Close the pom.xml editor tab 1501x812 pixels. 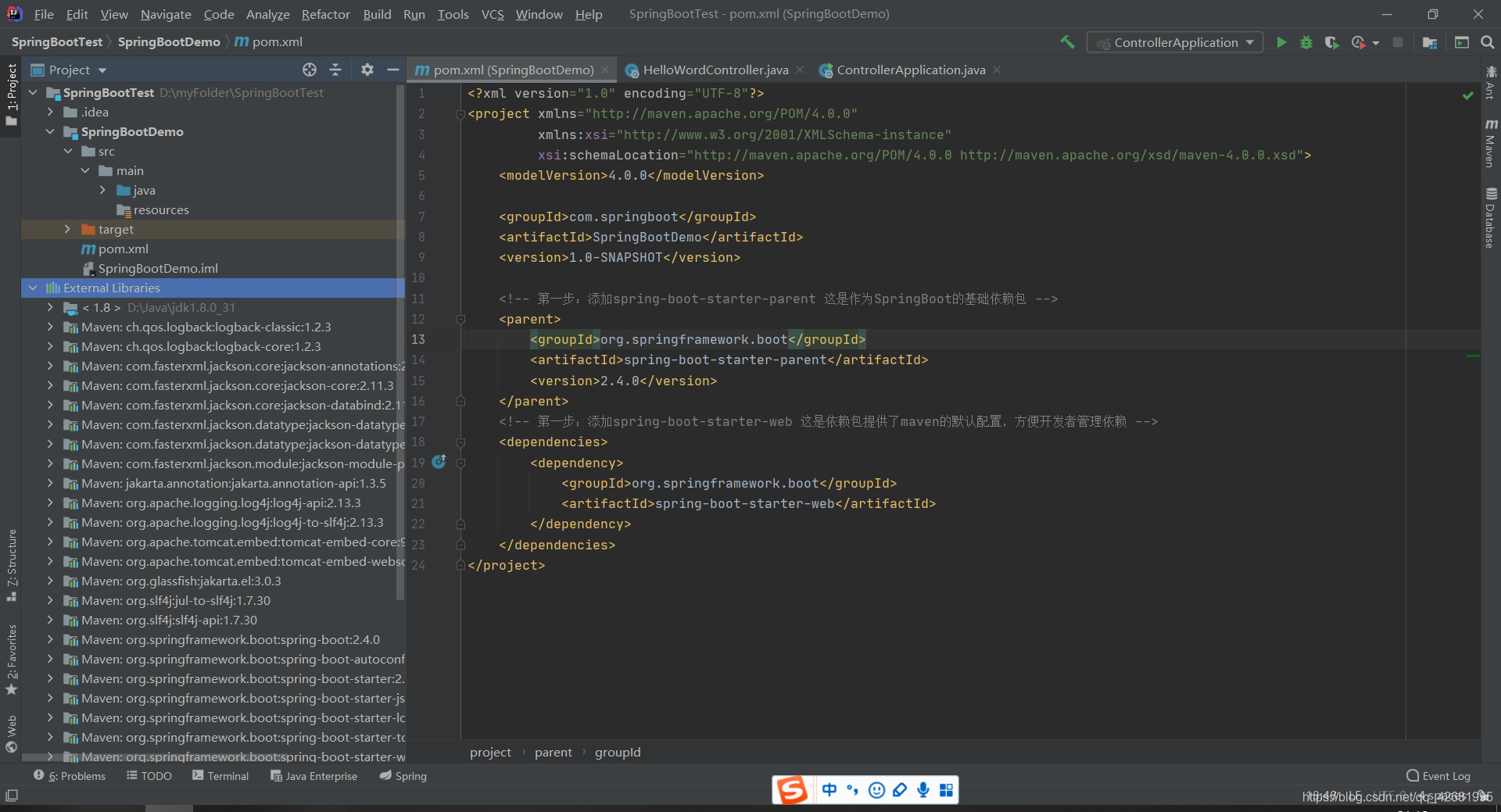[605, 70]
